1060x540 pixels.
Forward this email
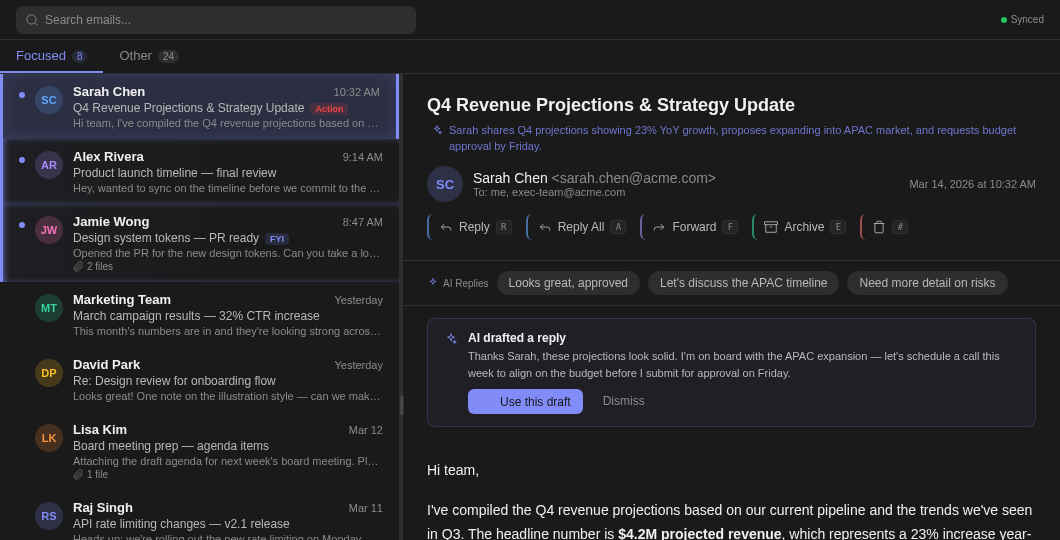(693, 227)
